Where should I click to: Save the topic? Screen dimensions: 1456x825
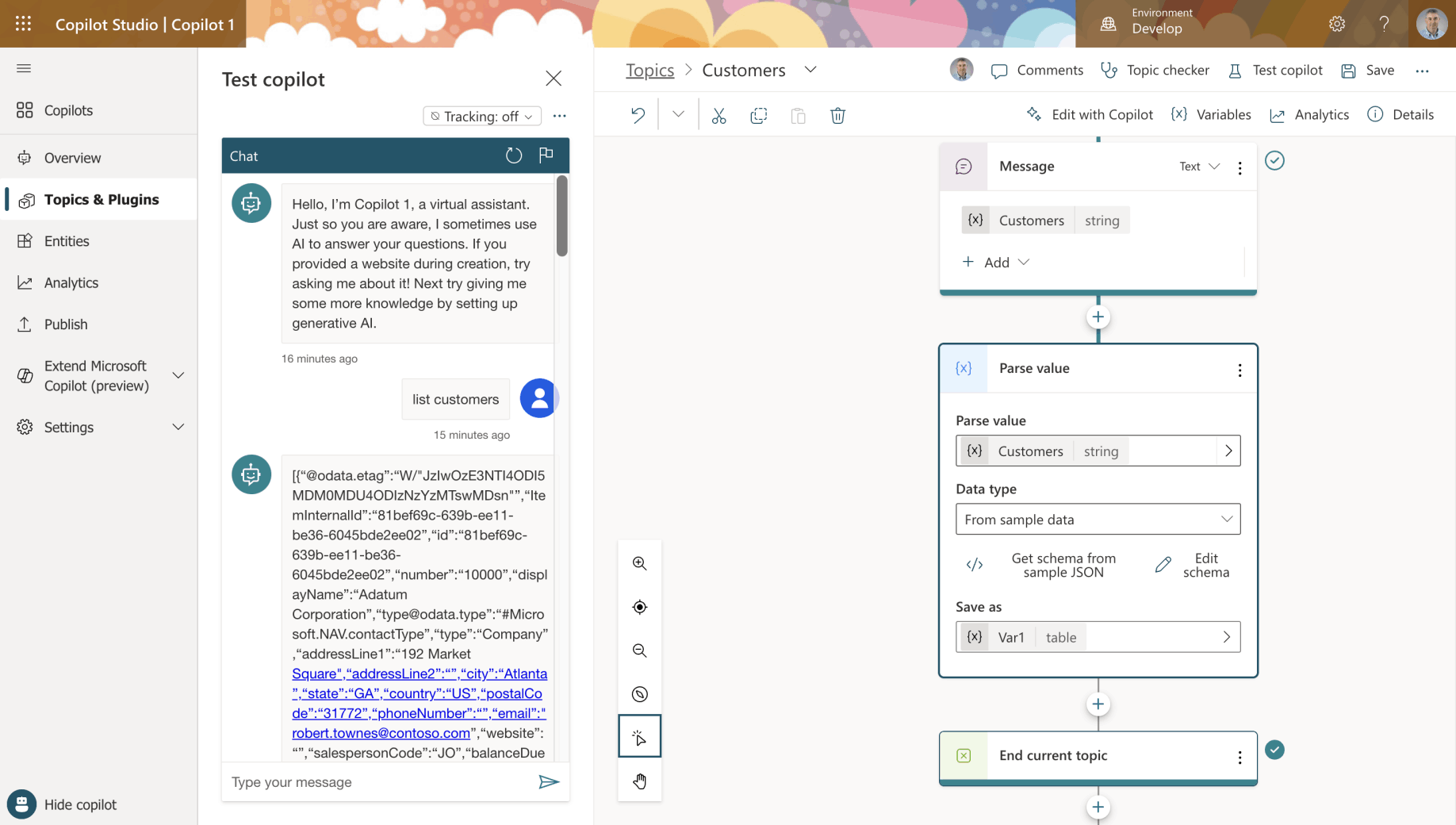coord(1367,70)
